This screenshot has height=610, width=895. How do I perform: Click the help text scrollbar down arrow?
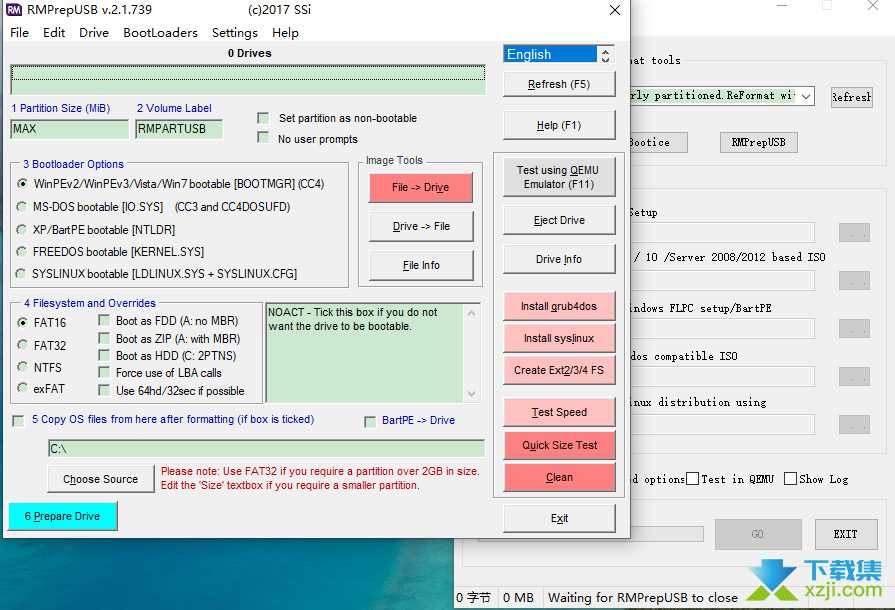tap(471, 394)
